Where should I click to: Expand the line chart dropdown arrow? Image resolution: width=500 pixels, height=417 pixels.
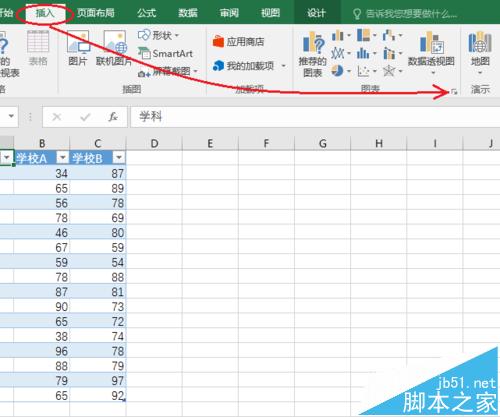click(x=349, y=53)
